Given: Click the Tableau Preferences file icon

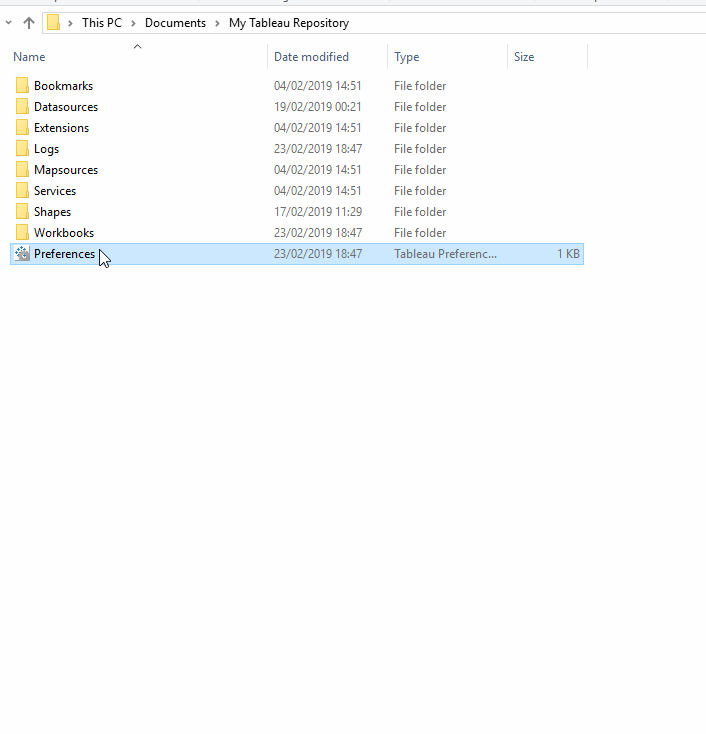Looking at the screenshot, I should point(22,254).
